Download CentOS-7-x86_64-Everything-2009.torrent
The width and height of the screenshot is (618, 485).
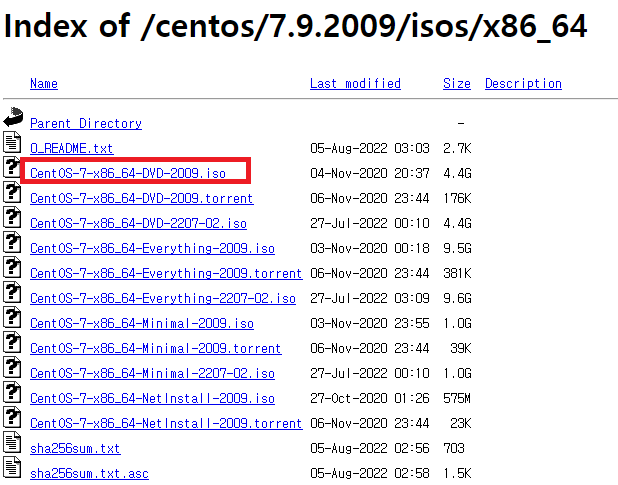(166, 273)
